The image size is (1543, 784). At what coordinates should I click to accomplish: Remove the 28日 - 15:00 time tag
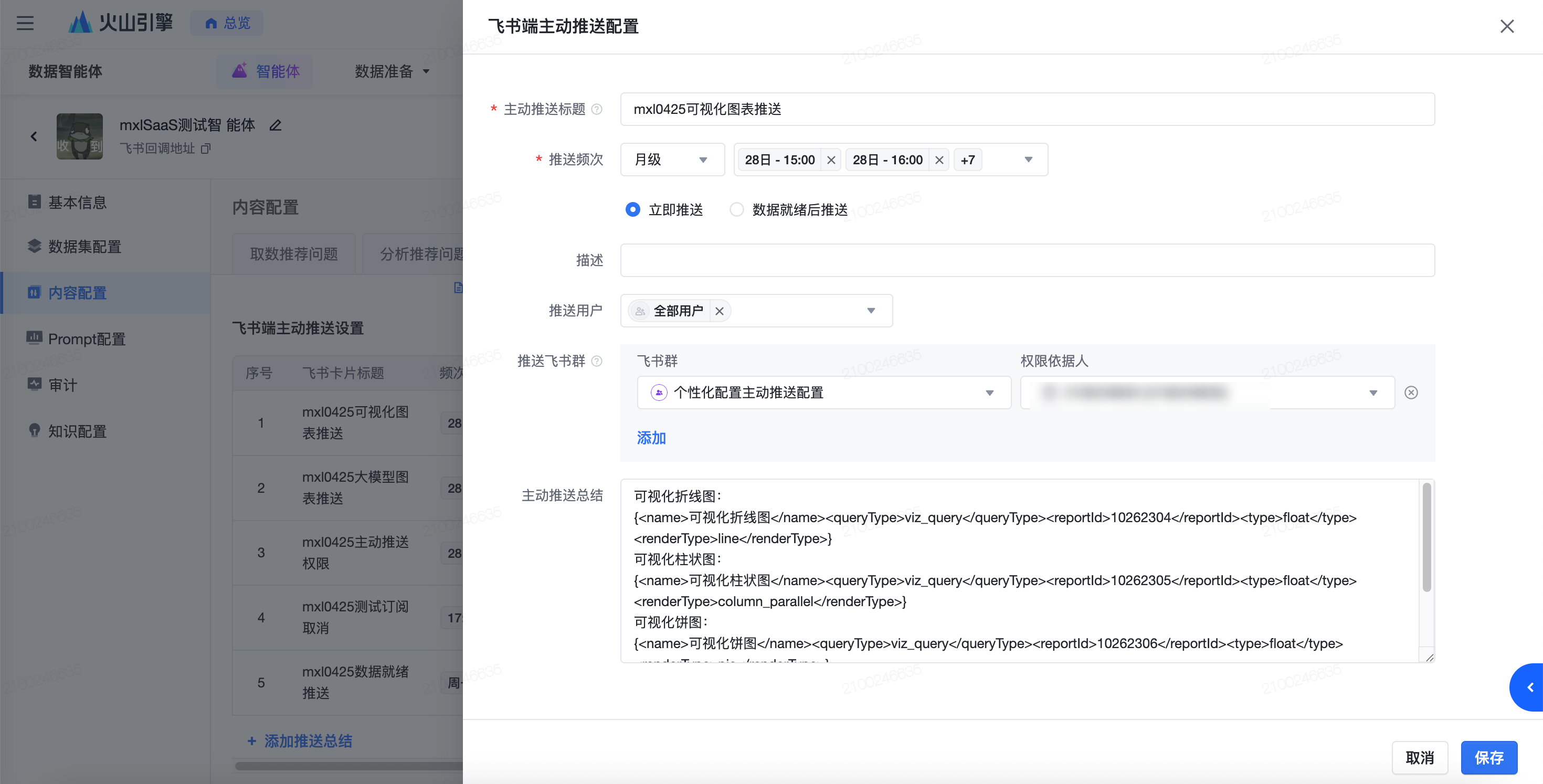[831, 160]
